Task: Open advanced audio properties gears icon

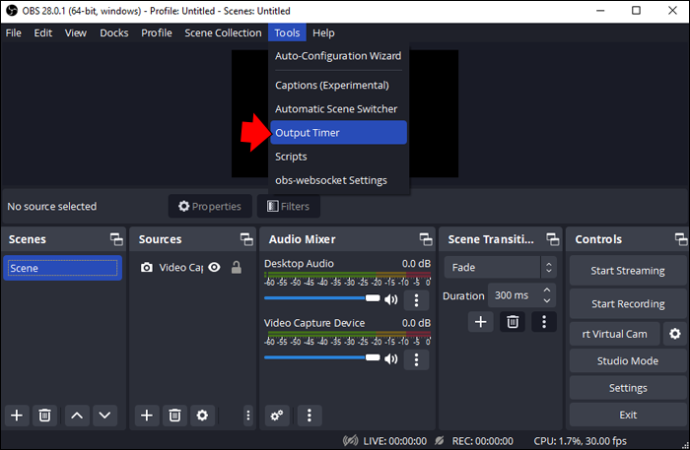Action: coord(277,415)
